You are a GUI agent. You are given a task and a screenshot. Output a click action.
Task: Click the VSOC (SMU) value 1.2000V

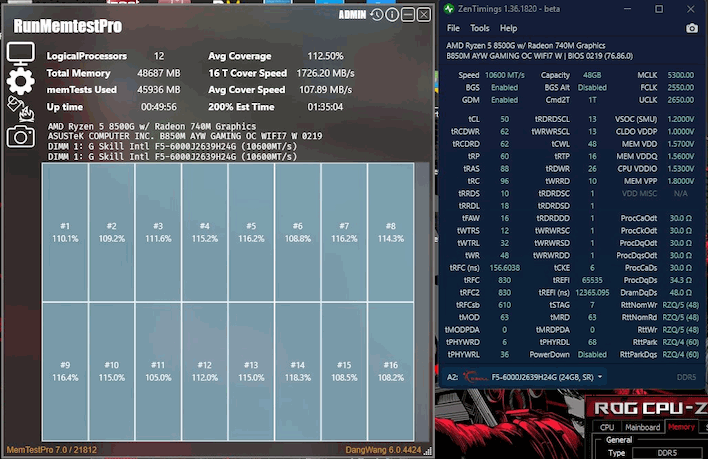point(680,119)
